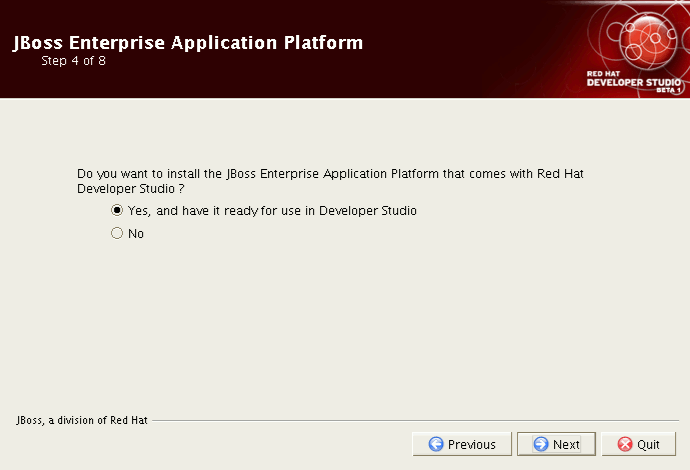Image resolution: width=690 pixels, height=470 pixels.
Task: Click the Red Hat Developer Studio sphere logo
Action: pyautogui.click(x=648, y=39)
